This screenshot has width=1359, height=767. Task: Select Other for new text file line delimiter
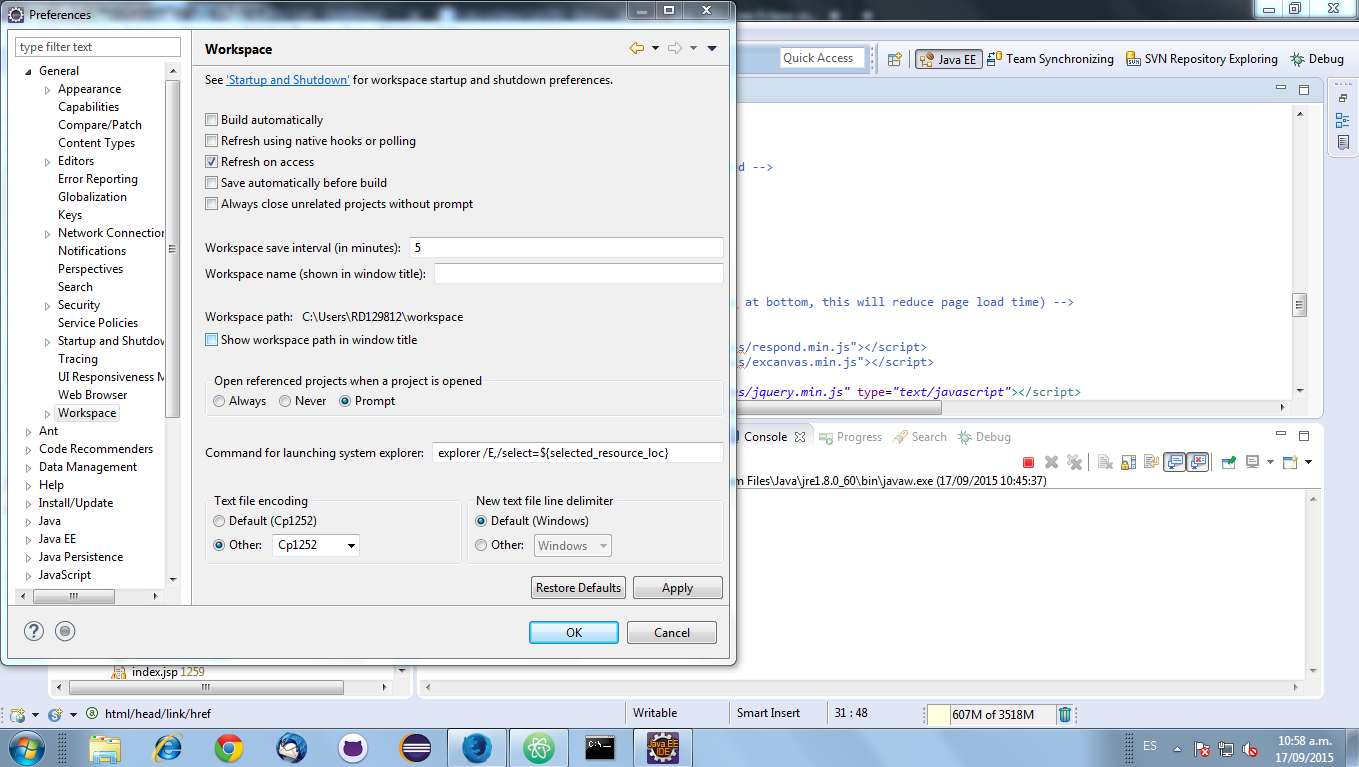pos(481,545)
